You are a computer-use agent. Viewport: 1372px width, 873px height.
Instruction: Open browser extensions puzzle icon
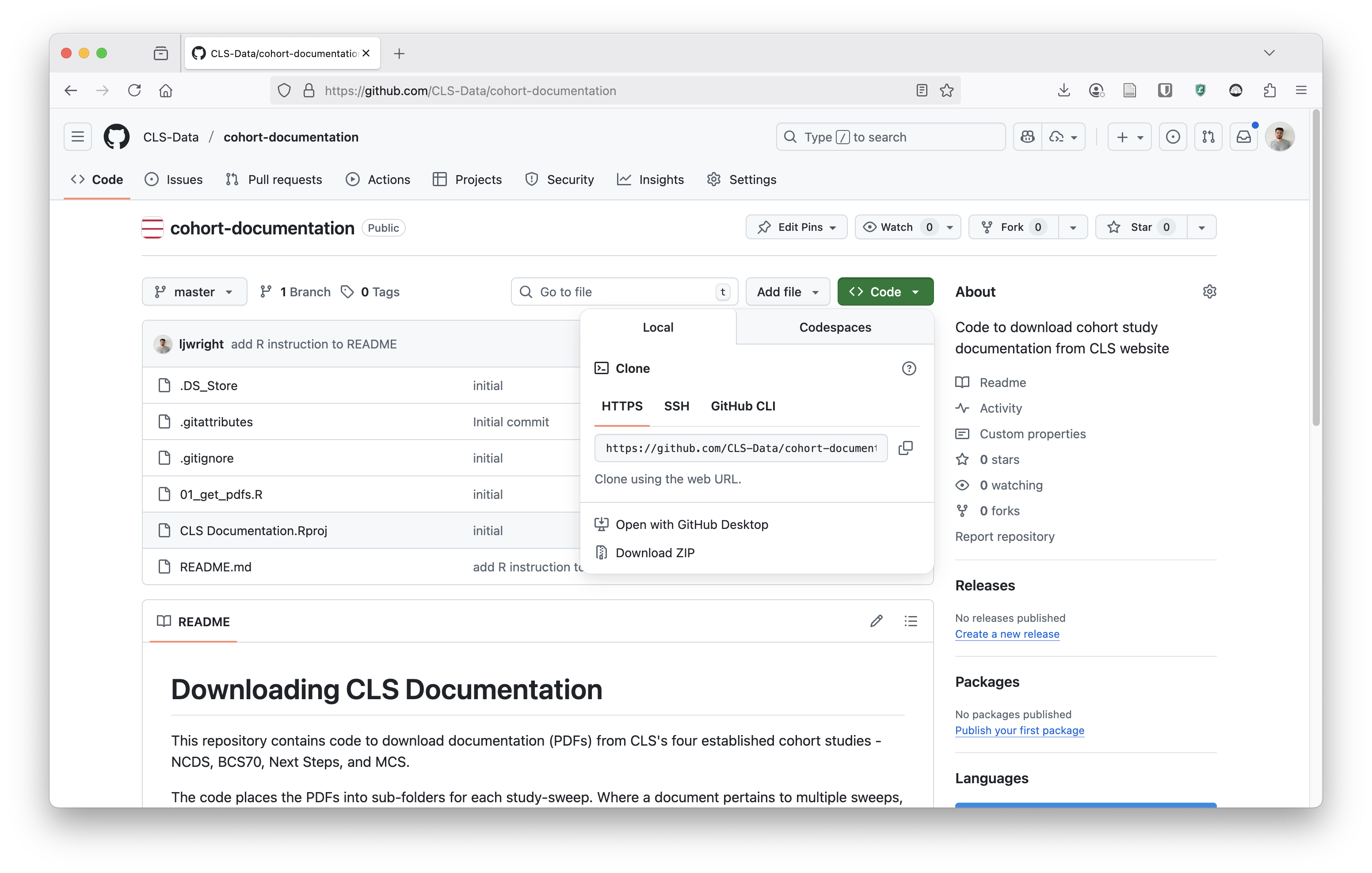1269,90
